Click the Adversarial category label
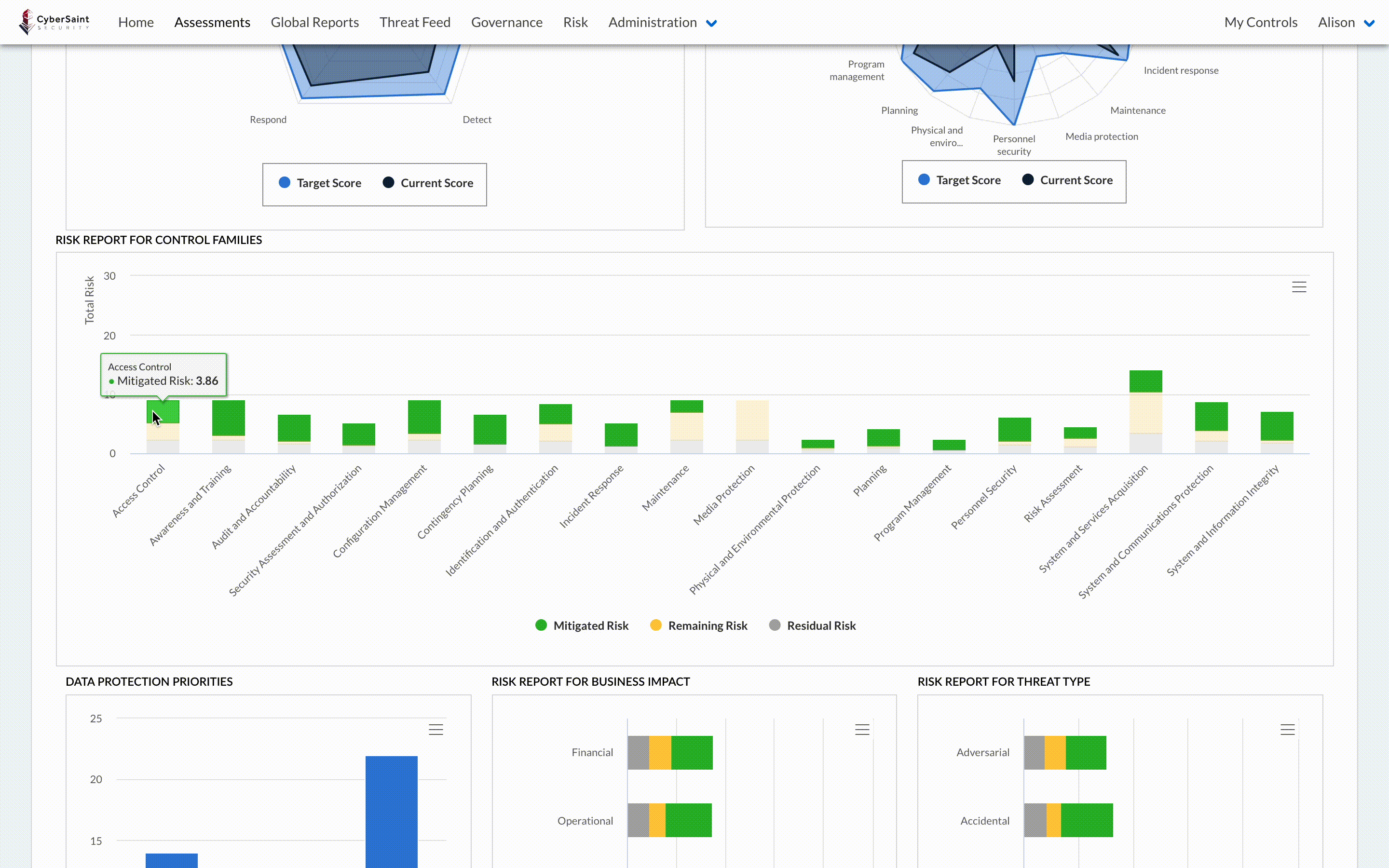 coord(982,753)
